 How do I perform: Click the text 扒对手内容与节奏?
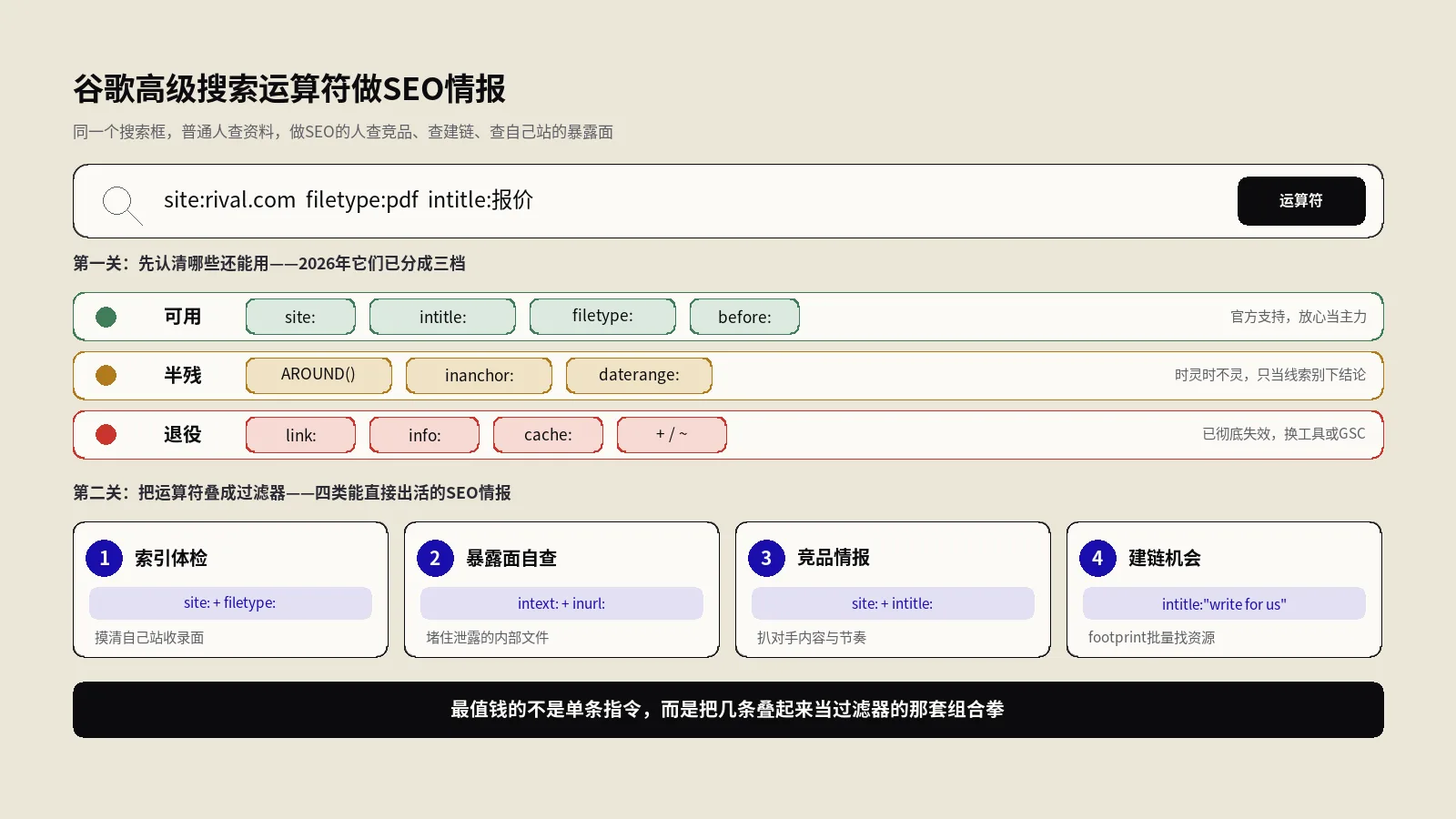pyautogui.click(x=812, y=638)
